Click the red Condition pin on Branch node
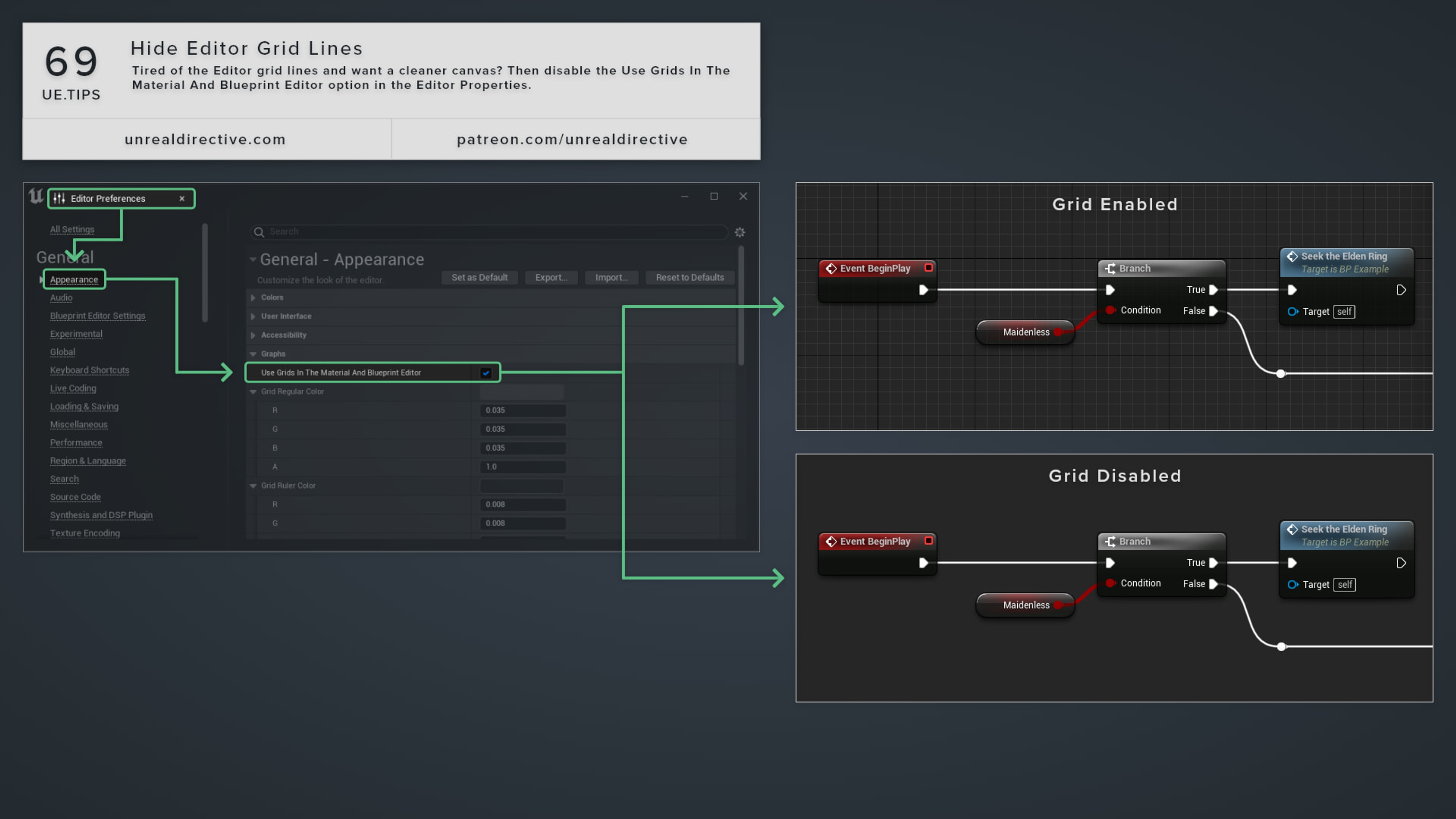Viewport: 1456px width, 819px height. [1110, 310]
